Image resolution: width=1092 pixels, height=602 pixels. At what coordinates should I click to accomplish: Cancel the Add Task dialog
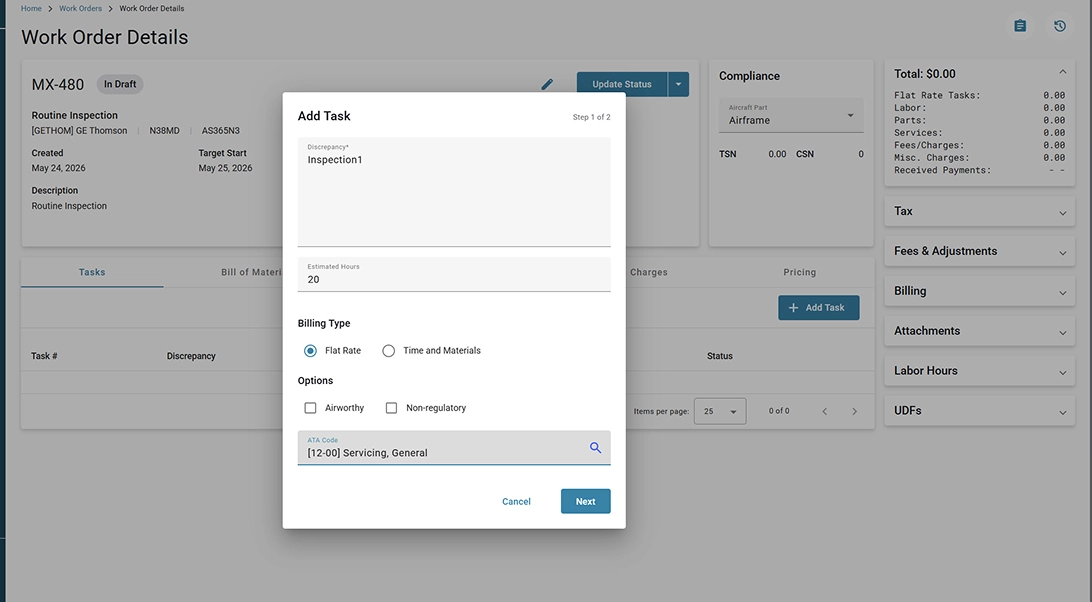click(516, 502)
